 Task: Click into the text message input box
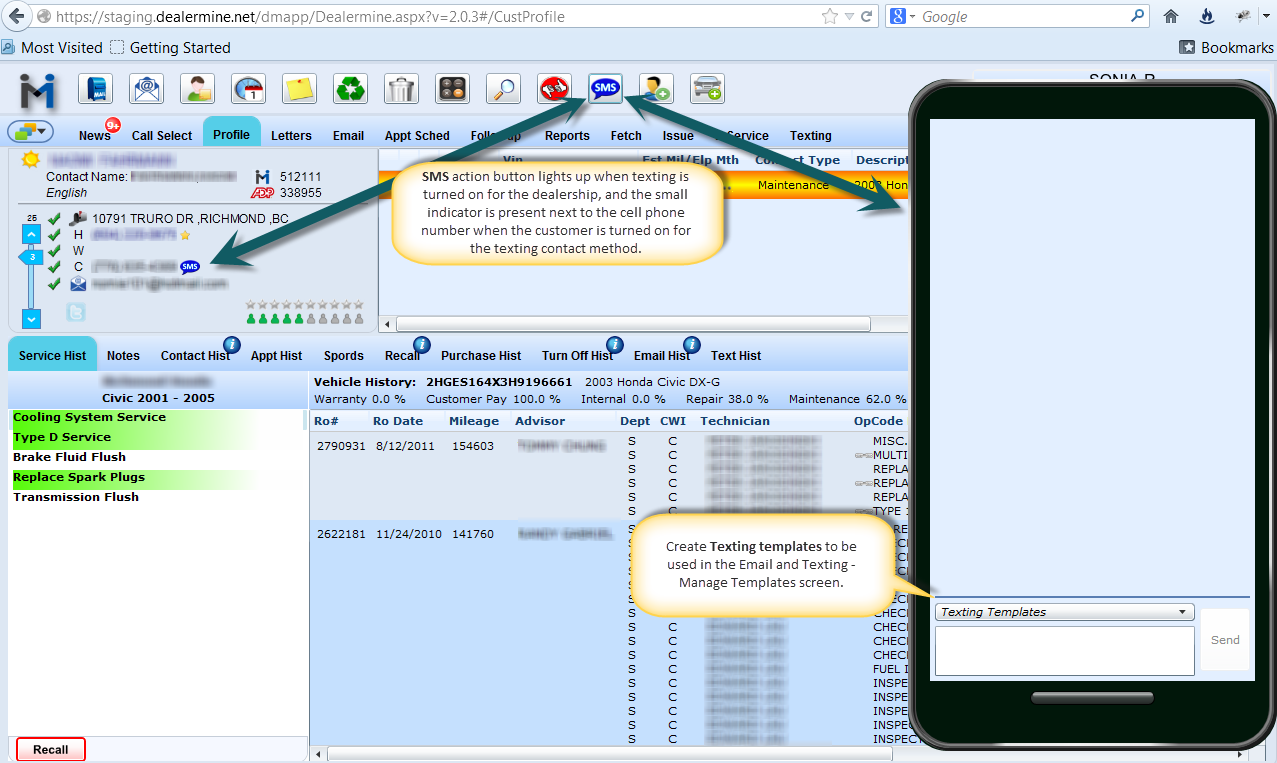coord(1064,650)
